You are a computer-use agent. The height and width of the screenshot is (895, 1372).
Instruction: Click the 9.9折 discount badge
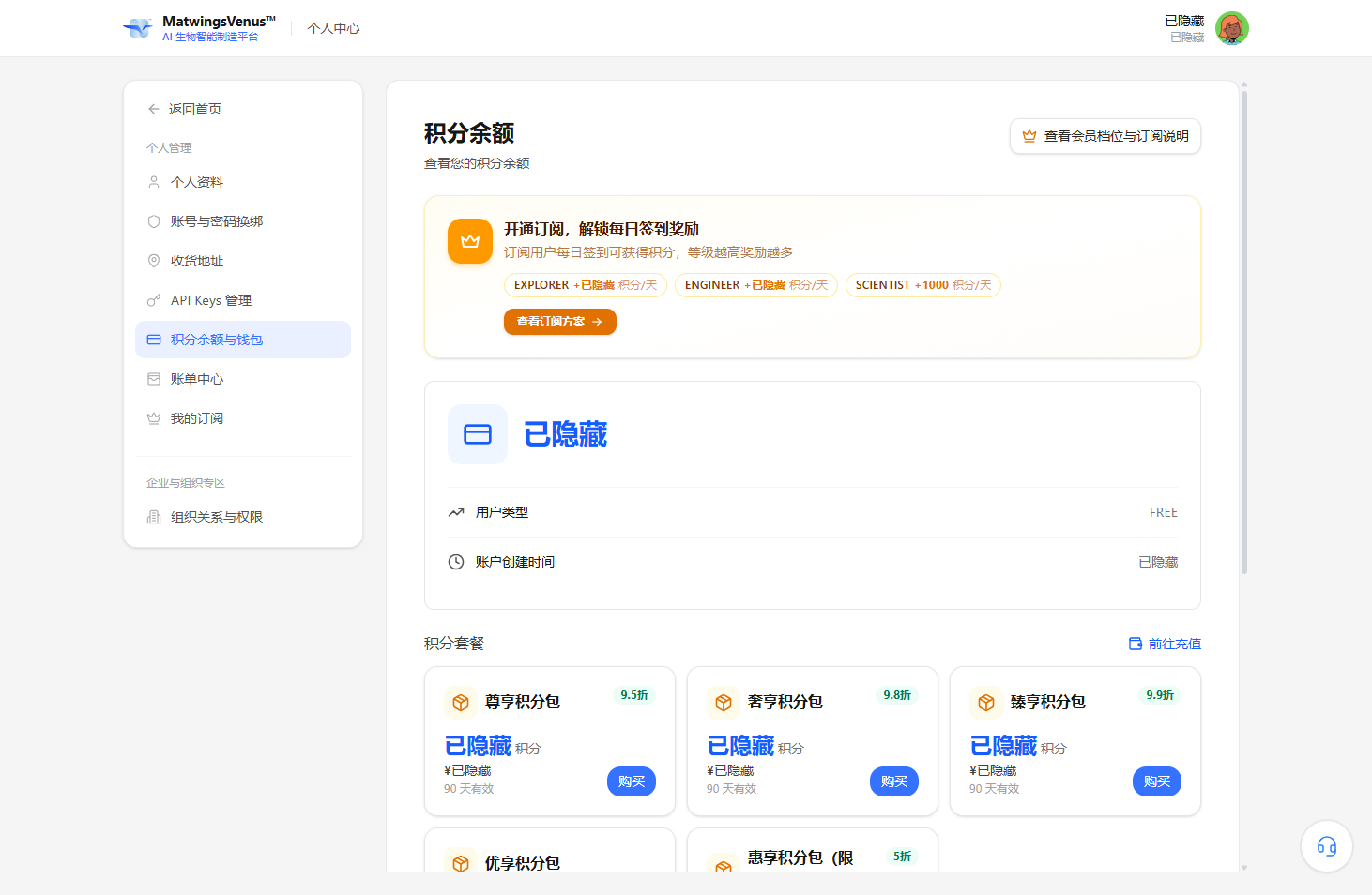coord(1160,695)
